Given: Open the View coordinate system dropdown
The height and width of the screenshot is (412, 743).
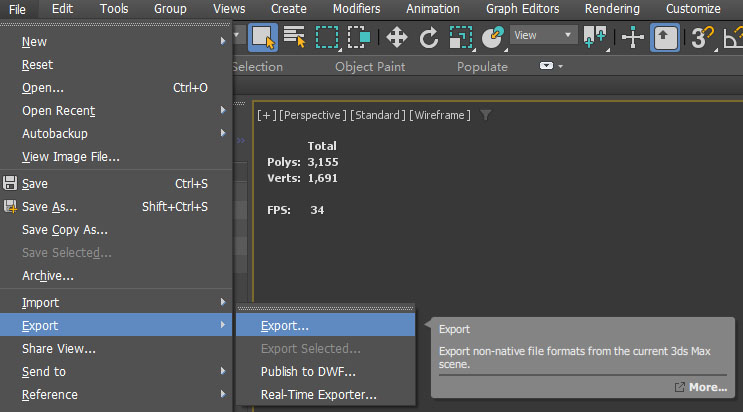Looking at the screenshot, I should tap(544, 35).
